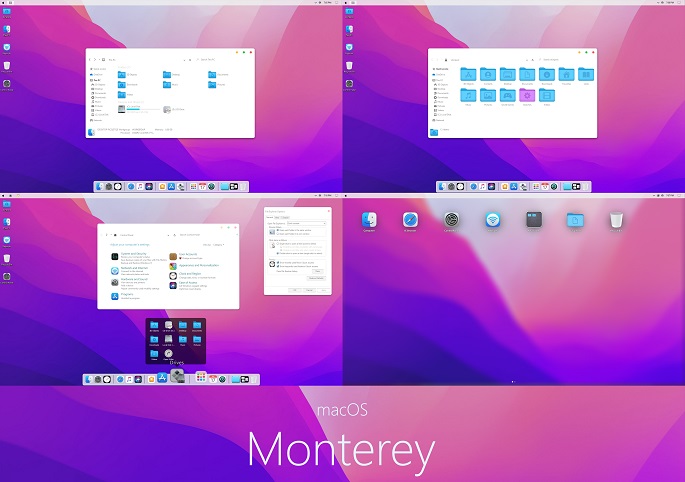Open the Recycle Bin icon on Launchpad desktop
Screen dimensions: 685x482
[616, 220]
